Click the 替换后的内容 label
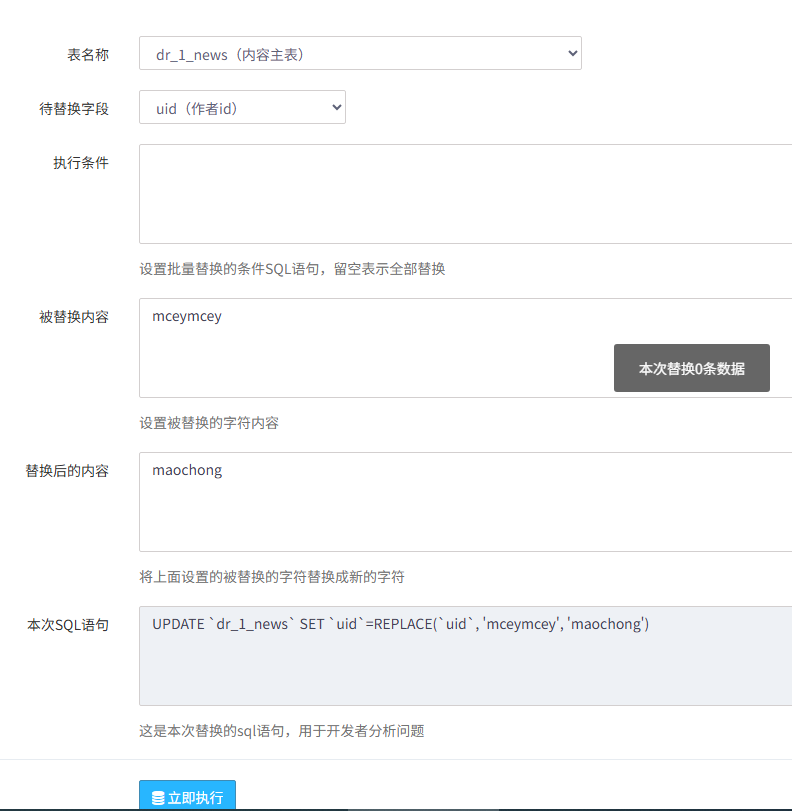The height and width of the screenshot is (811, 792). [x=67, y=471]
